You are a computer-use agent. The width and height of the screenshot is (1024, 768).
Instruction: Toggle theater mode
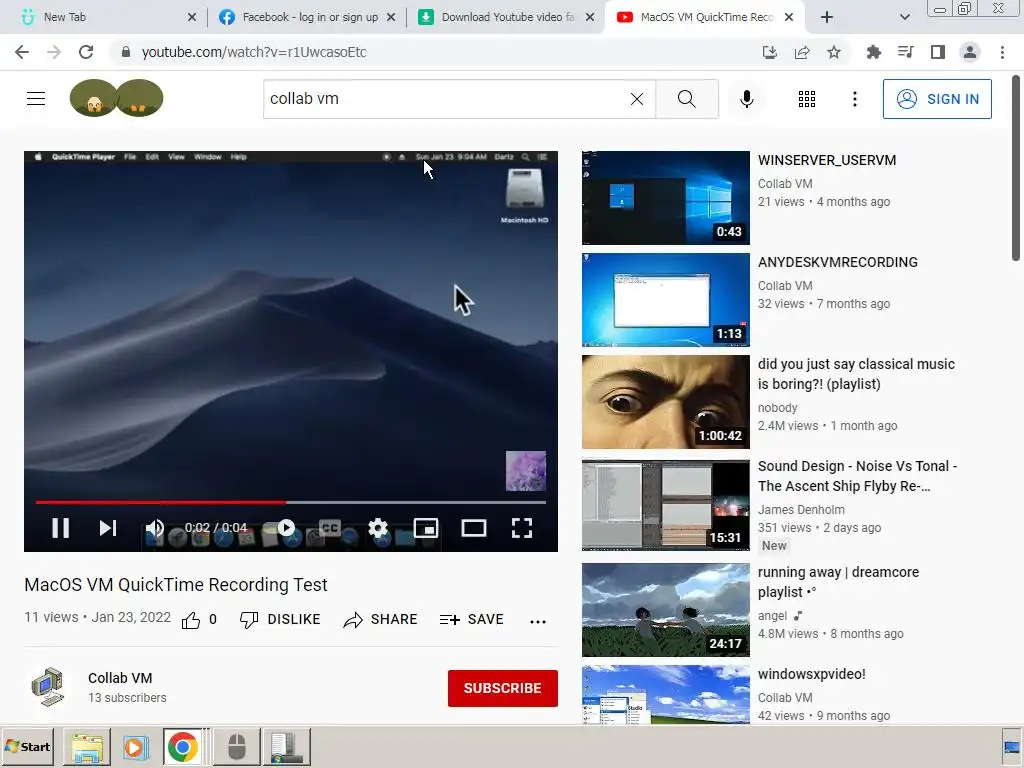[x=473, y=528]
